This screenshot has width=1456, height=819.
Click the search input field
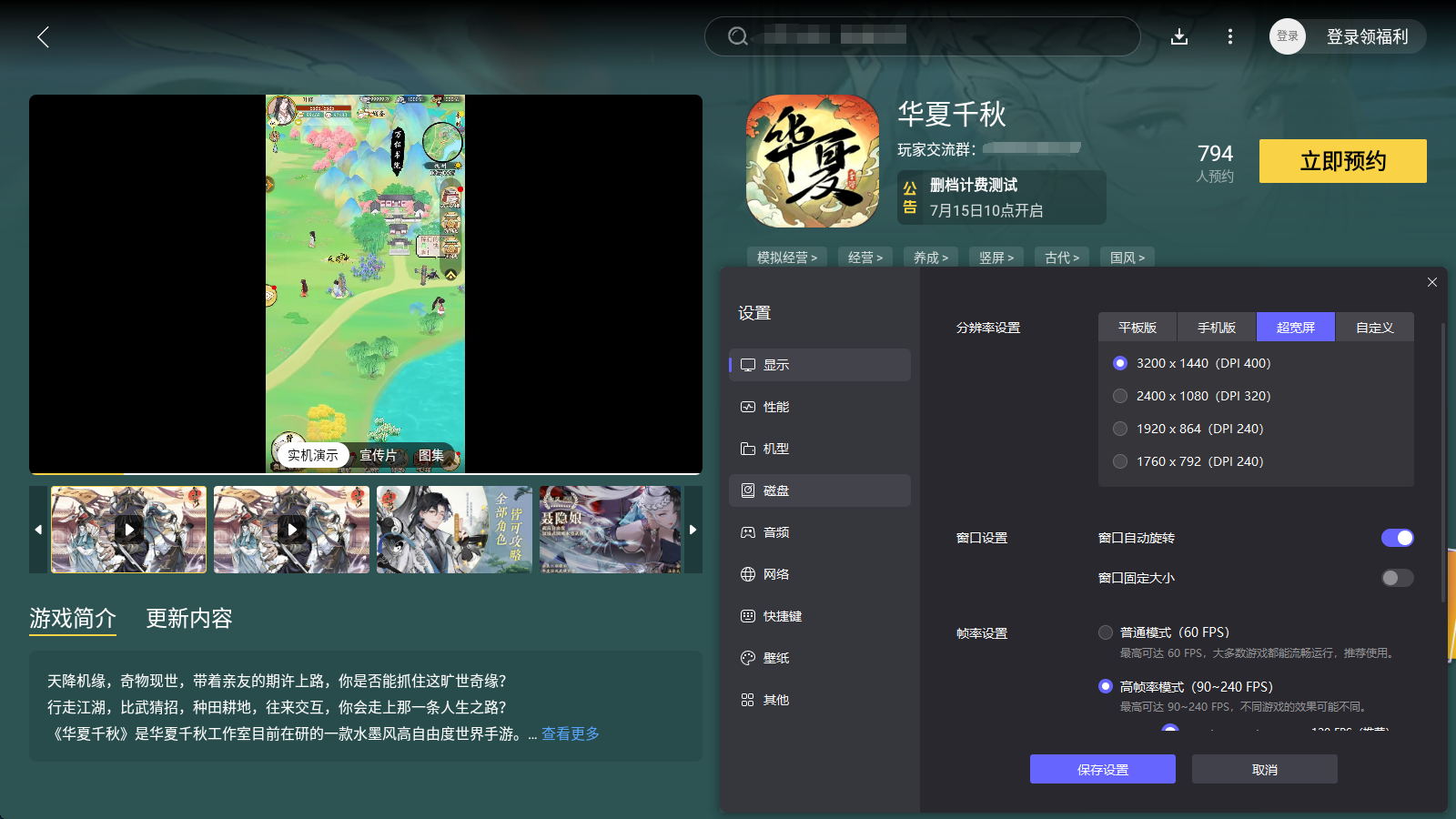tap(923, 36)
